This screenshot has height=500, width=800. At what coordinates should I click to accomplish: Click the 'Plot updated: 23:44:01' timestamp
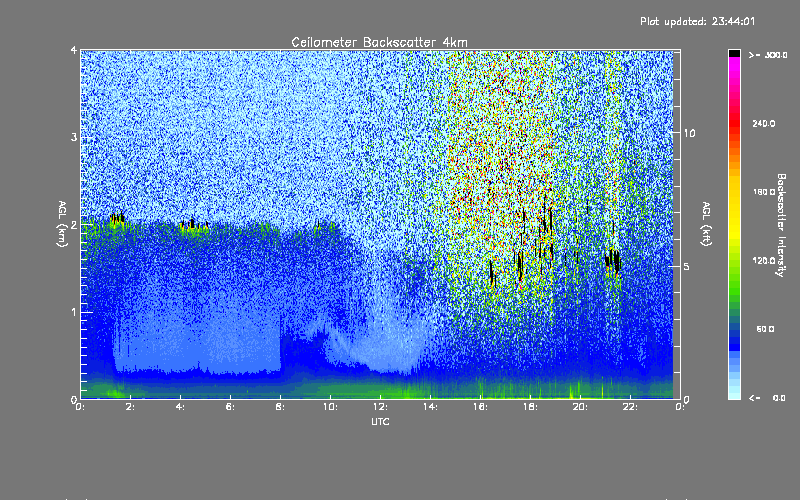click(x=697, y=21)
